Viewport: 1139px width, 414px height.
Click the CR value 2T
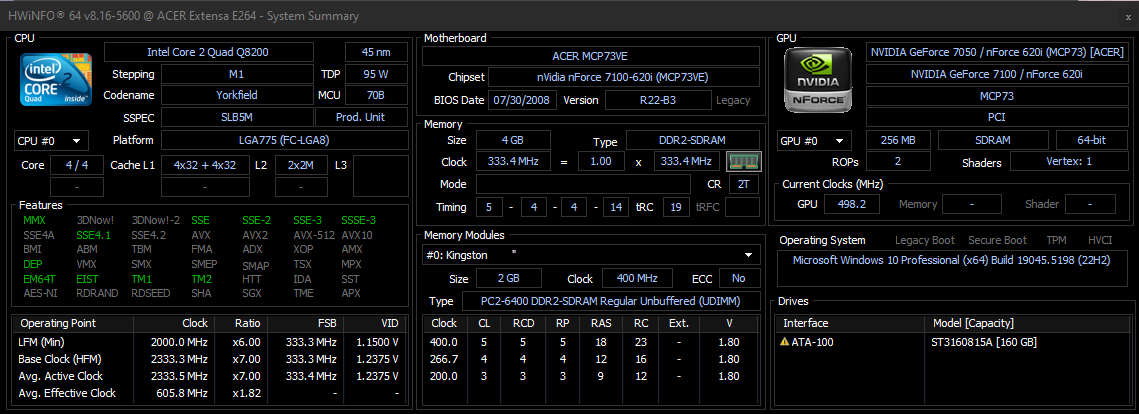(743, 184)
